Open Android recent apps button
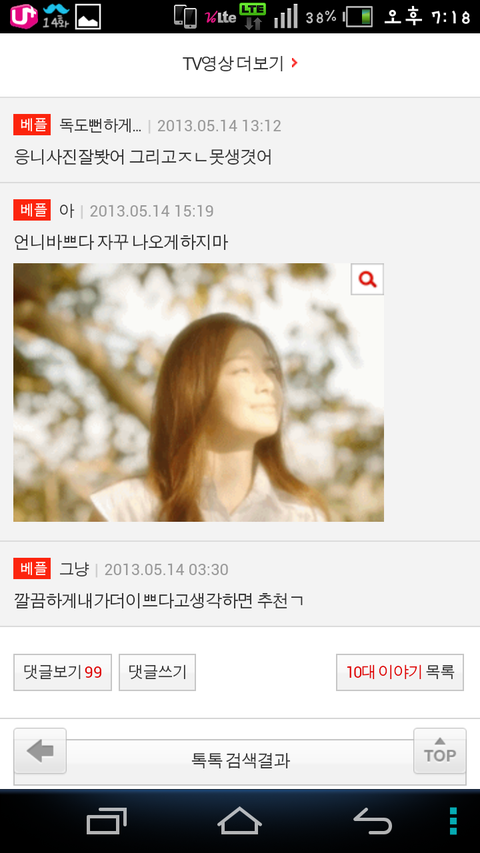 tap(107, 821)
